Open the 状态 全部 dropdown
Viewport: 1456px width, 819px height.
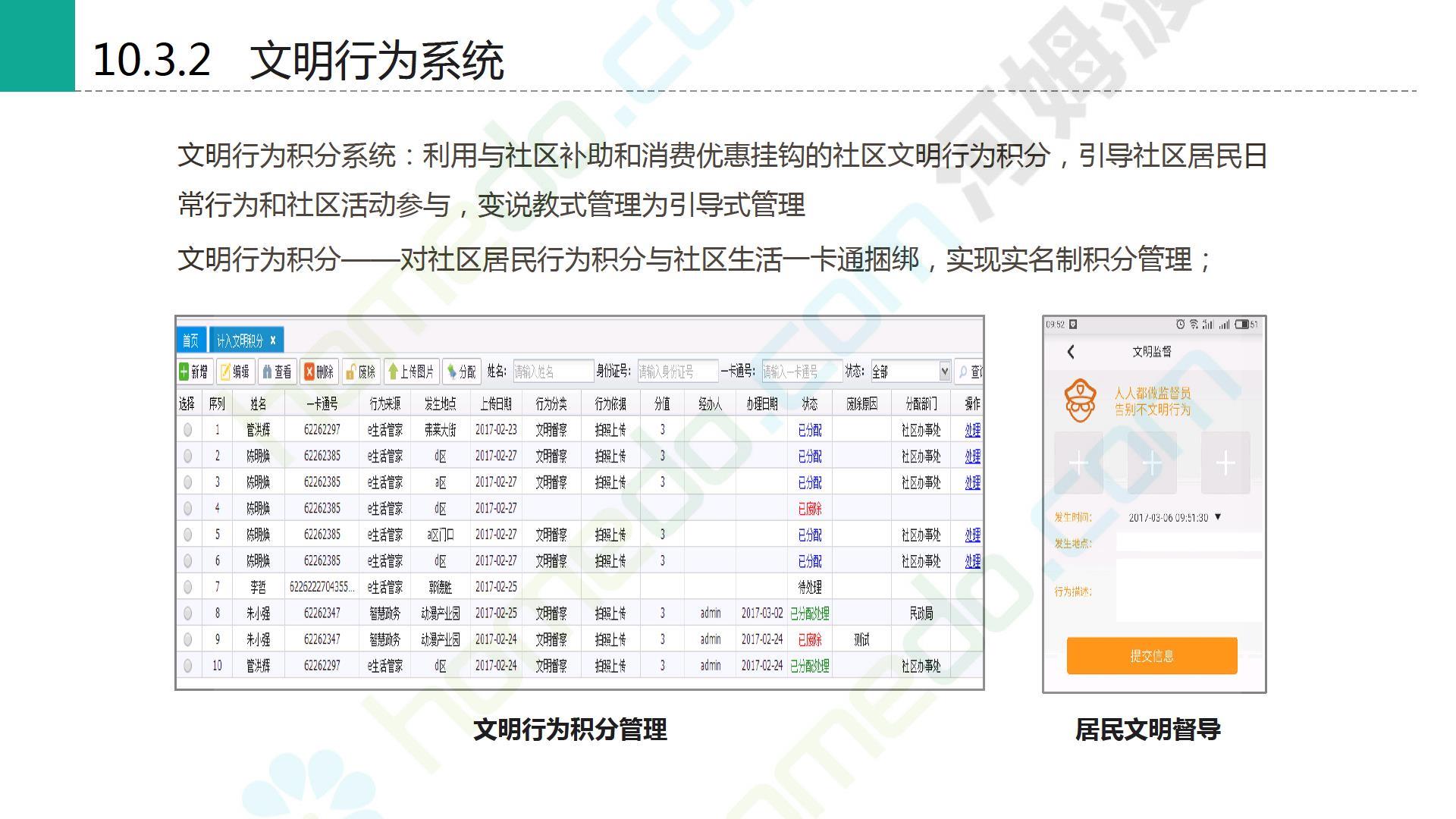944,372
